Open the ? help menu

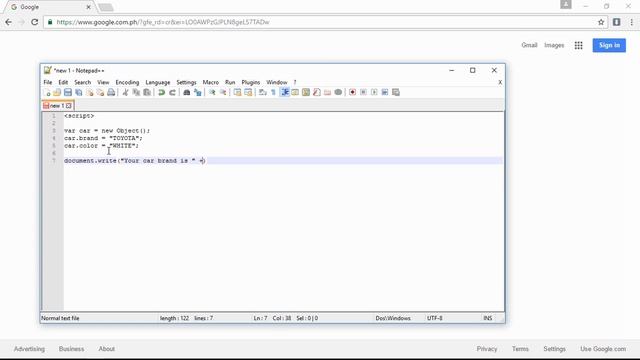295,82
